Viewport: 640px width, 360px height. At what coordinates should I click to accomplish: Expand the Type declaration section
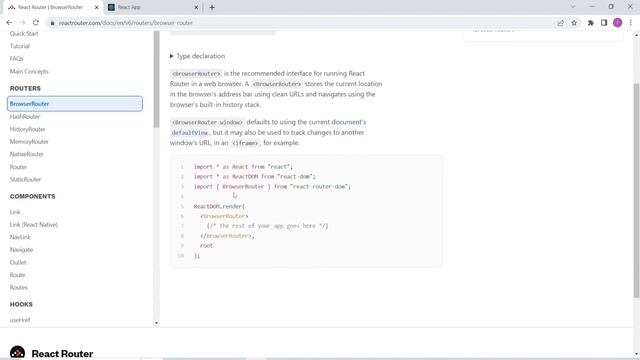(198, 56)
